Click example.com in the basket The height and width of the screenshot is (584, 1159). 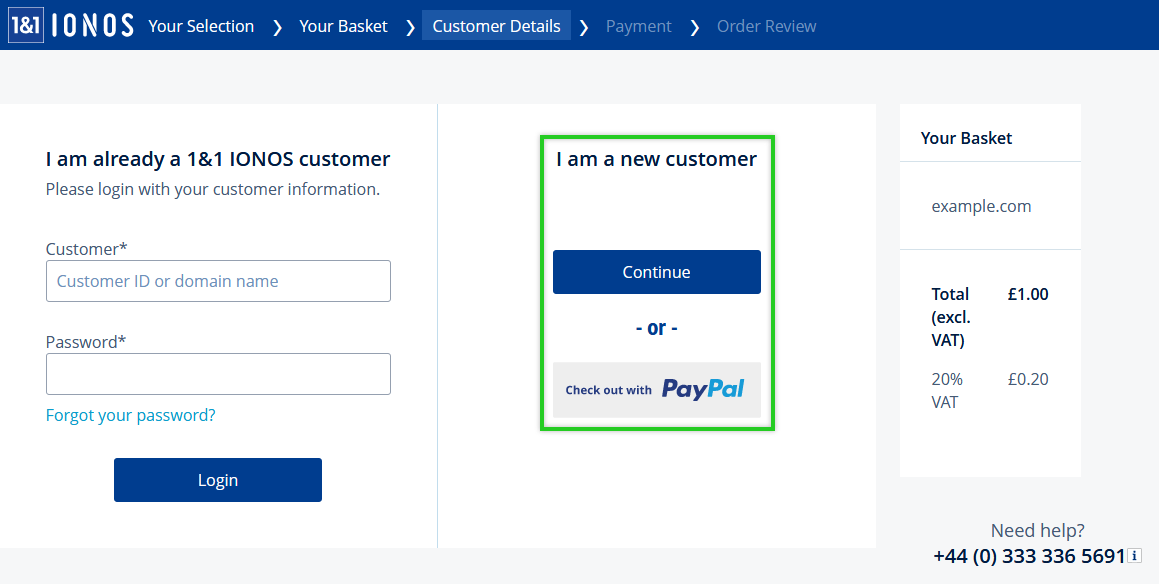coord(981,206)
